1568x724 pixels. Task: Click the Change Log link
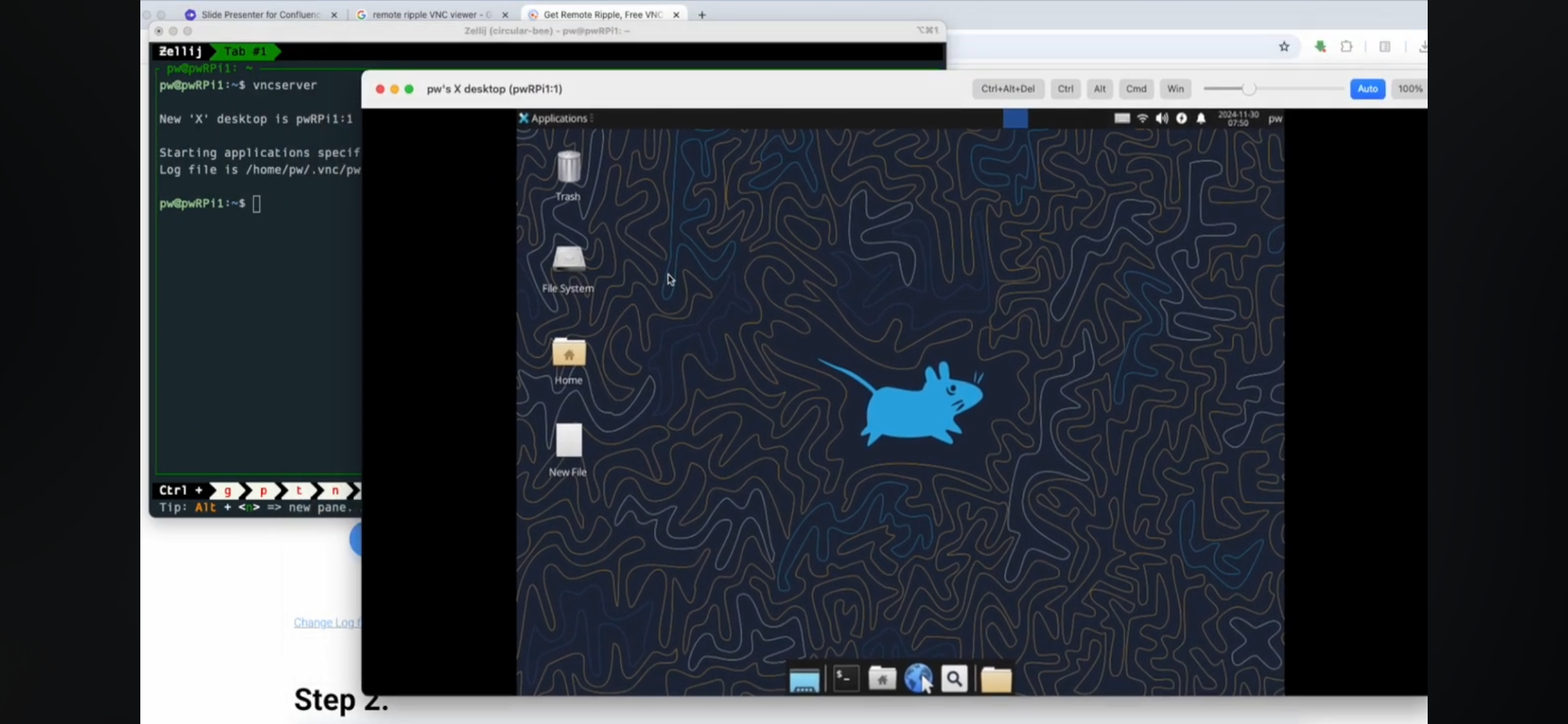pyautogui.click(x=326, y=622)
